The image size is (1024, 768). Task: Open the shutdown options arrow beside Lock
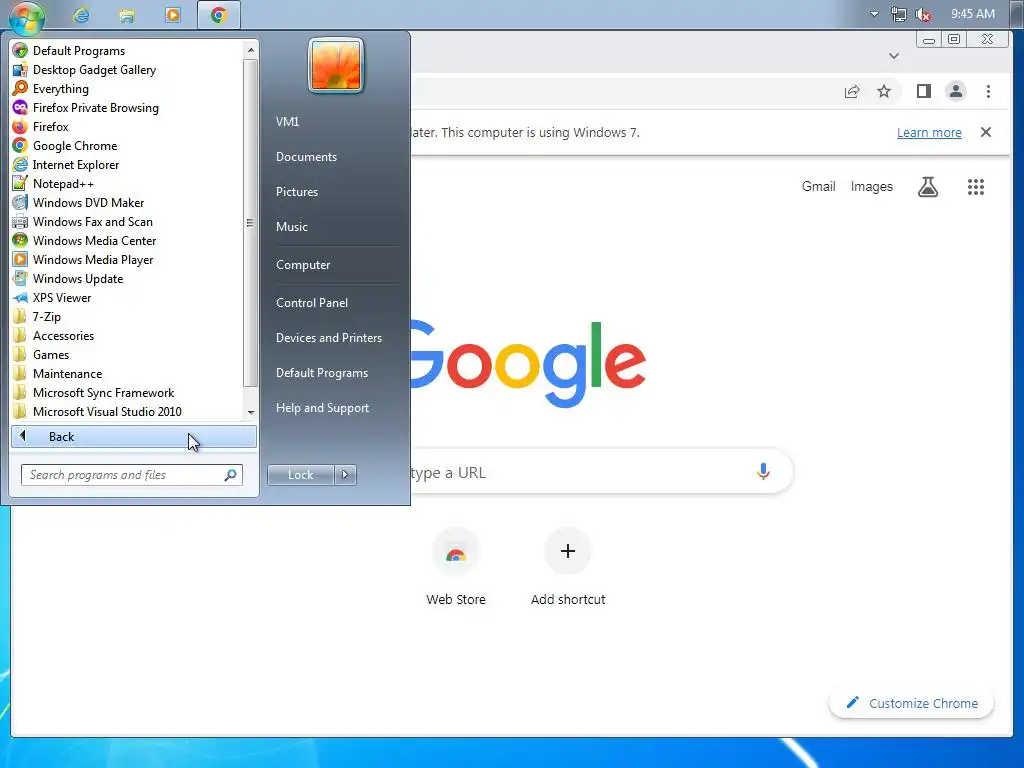pyautogui.click(x=345, y=475)
